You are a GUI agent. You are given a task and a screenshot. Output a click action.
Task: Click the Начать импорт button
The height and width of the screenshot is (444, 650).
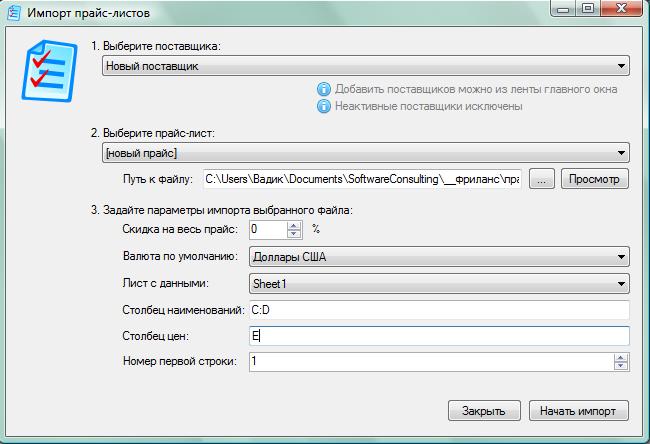pos(579,411)
